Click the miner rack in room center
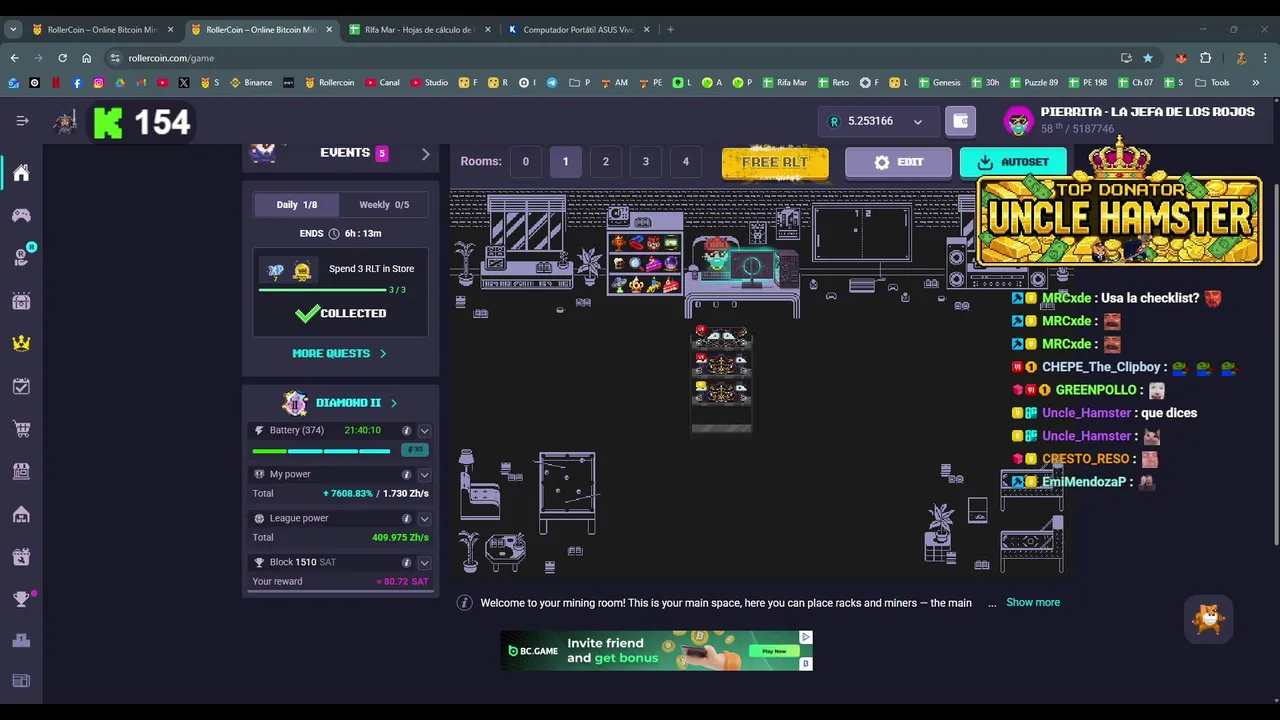The image size is (1280, 720). [721, 378]
